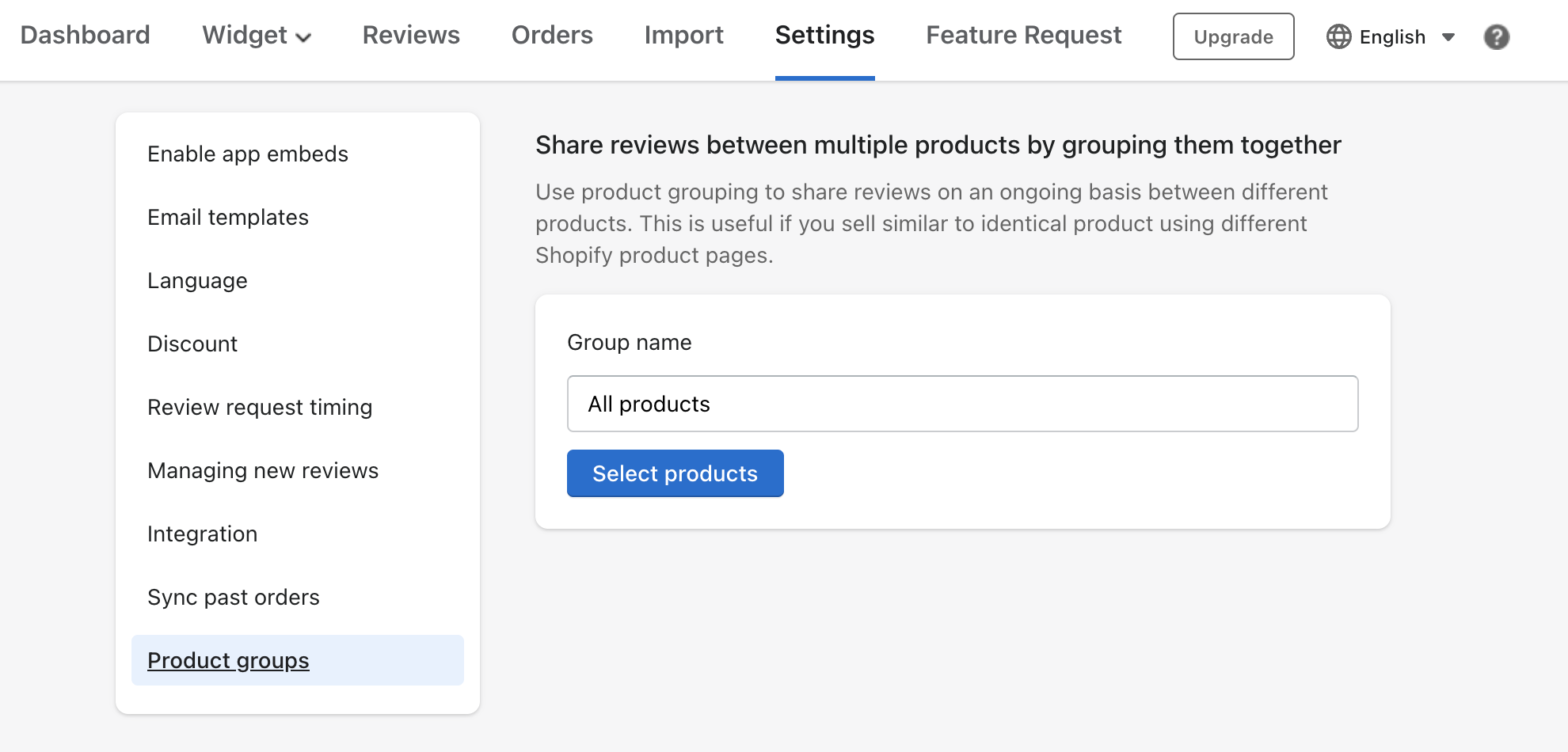The height and width of the screenshot is (752, 1568).
Task: Open Email templates settings
Action: point(228,217)
